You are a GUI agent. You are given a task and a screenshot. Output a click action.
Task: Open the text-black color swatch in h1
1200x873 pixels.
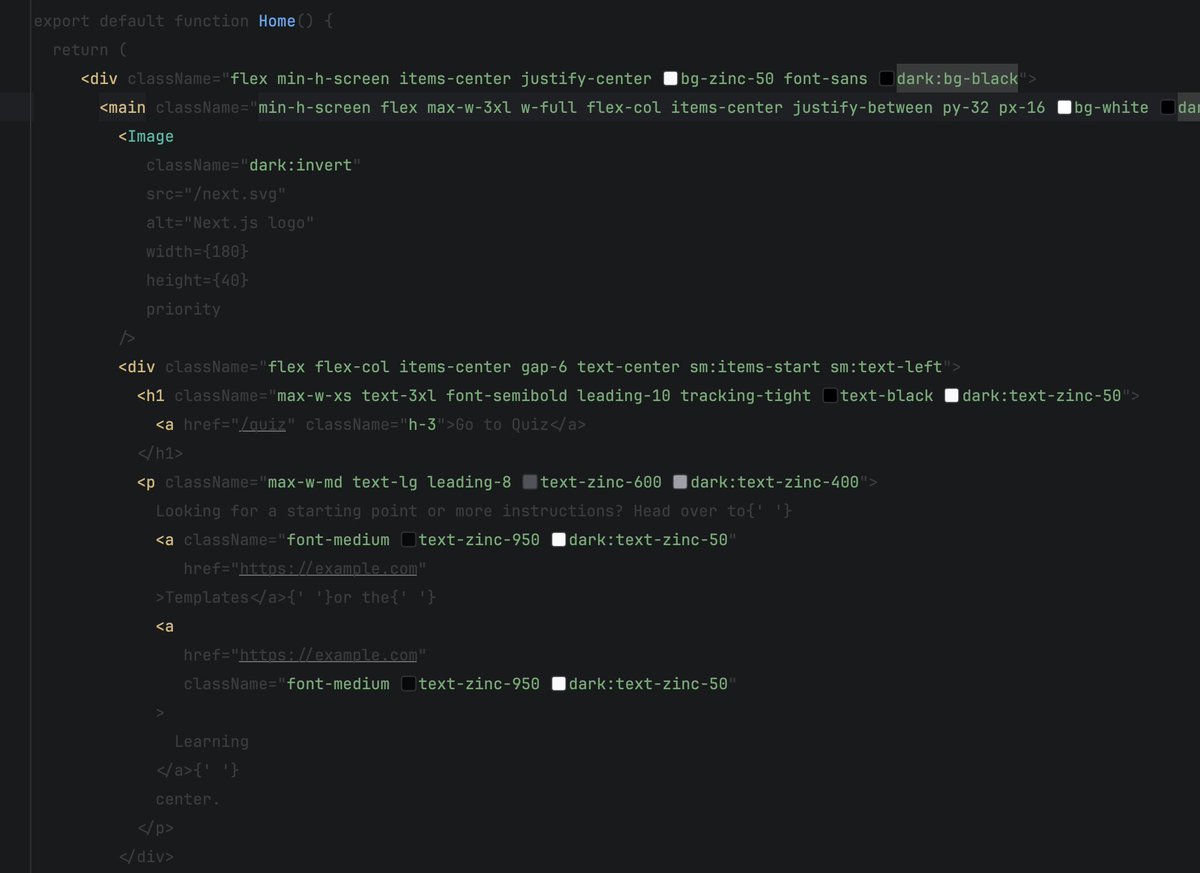(830, 396)
